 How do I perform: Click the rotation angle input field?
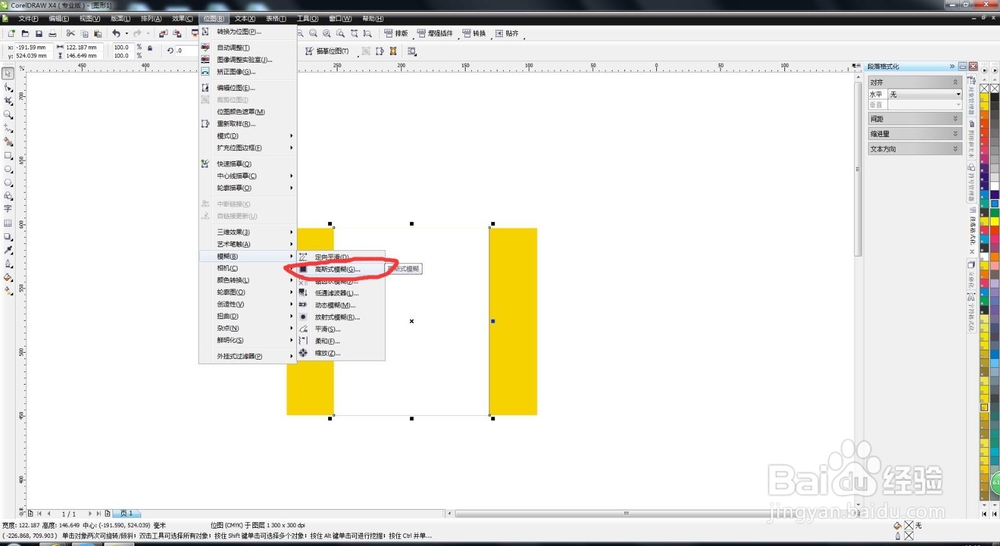click(186, 51)
